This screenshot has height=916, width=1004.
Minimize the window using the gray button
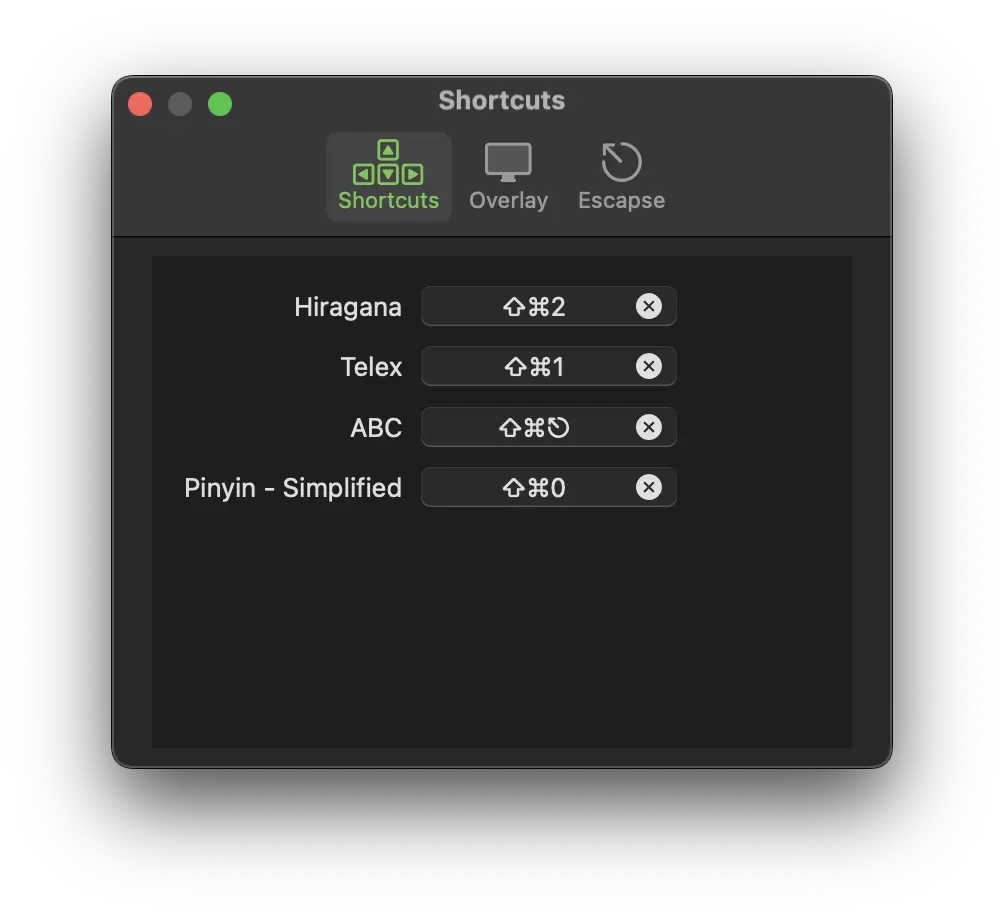pos(180,104)
